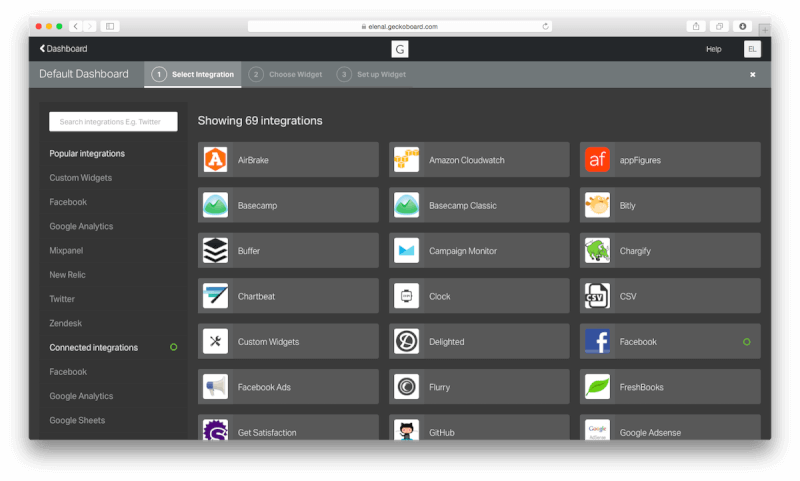Click the Default Dashboard title

(x=84, y=74)
